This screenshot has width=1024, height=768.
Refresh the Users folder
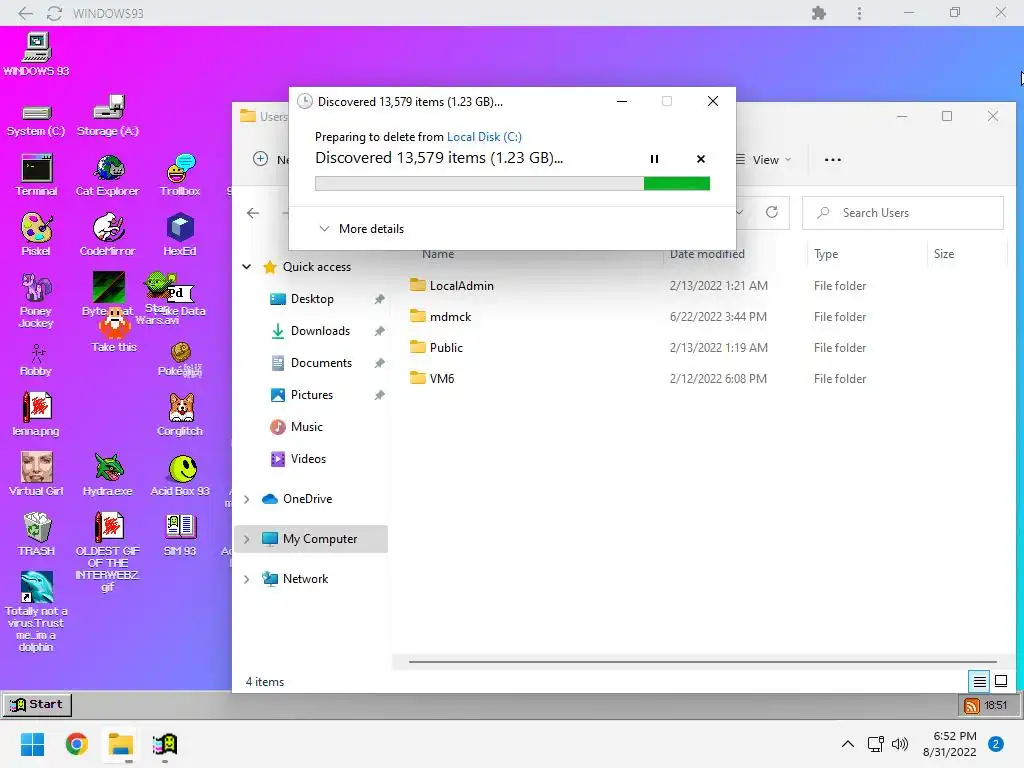(x=772, y=212)
